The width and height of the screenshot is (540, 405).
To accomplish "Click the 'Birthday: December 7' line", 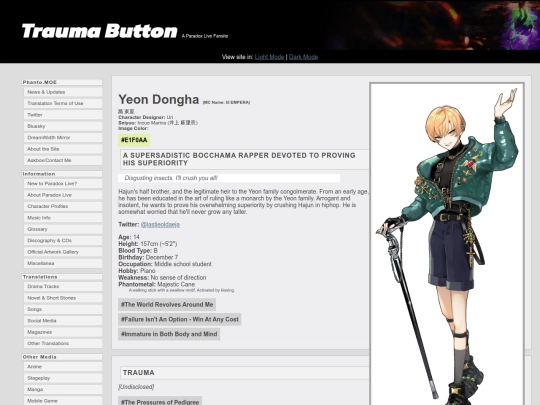I will click(148, 258).
